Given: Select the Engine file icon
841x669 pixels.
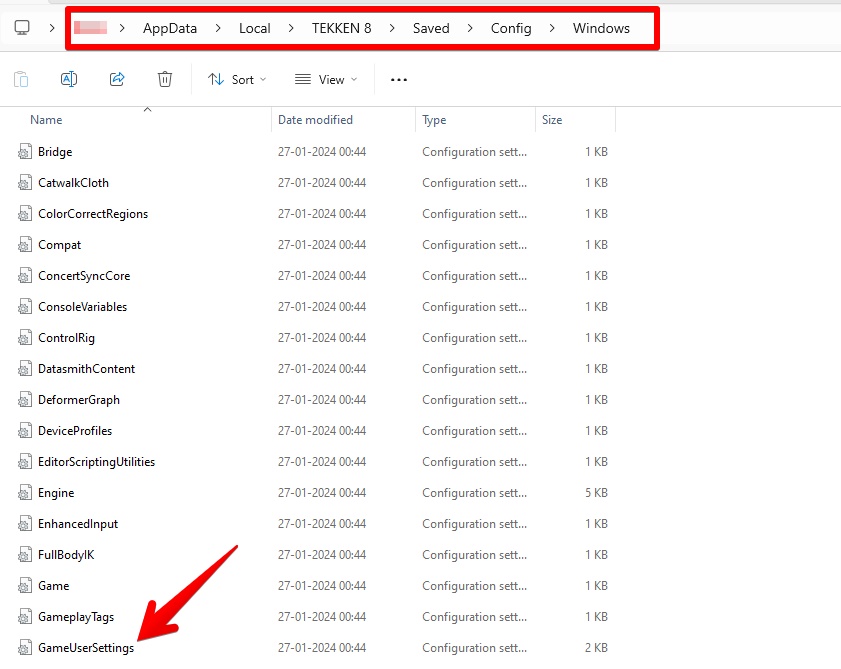Looking at the screenshot, I should coord(25,493).
